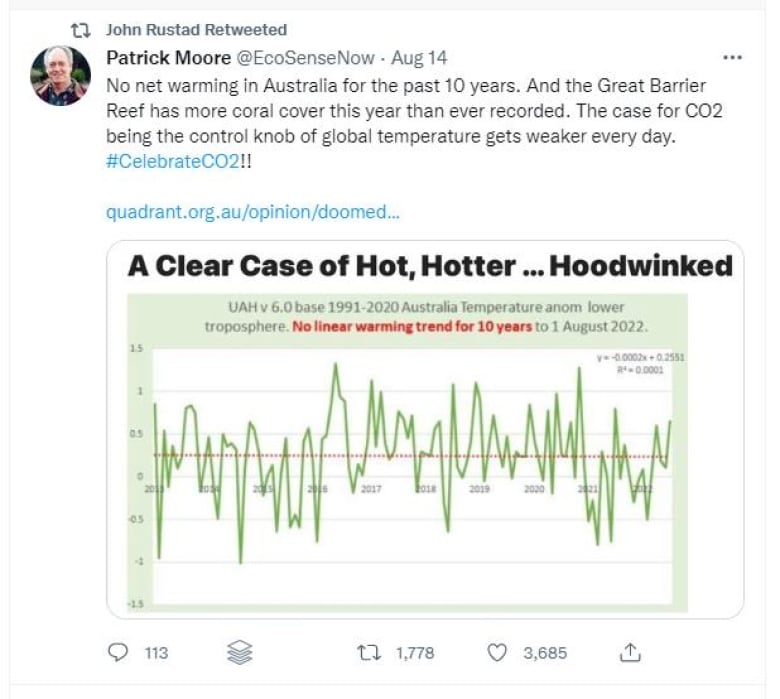
Task: Follow the #CelebrateCO2 hashtag
Action: coord(173,161)
